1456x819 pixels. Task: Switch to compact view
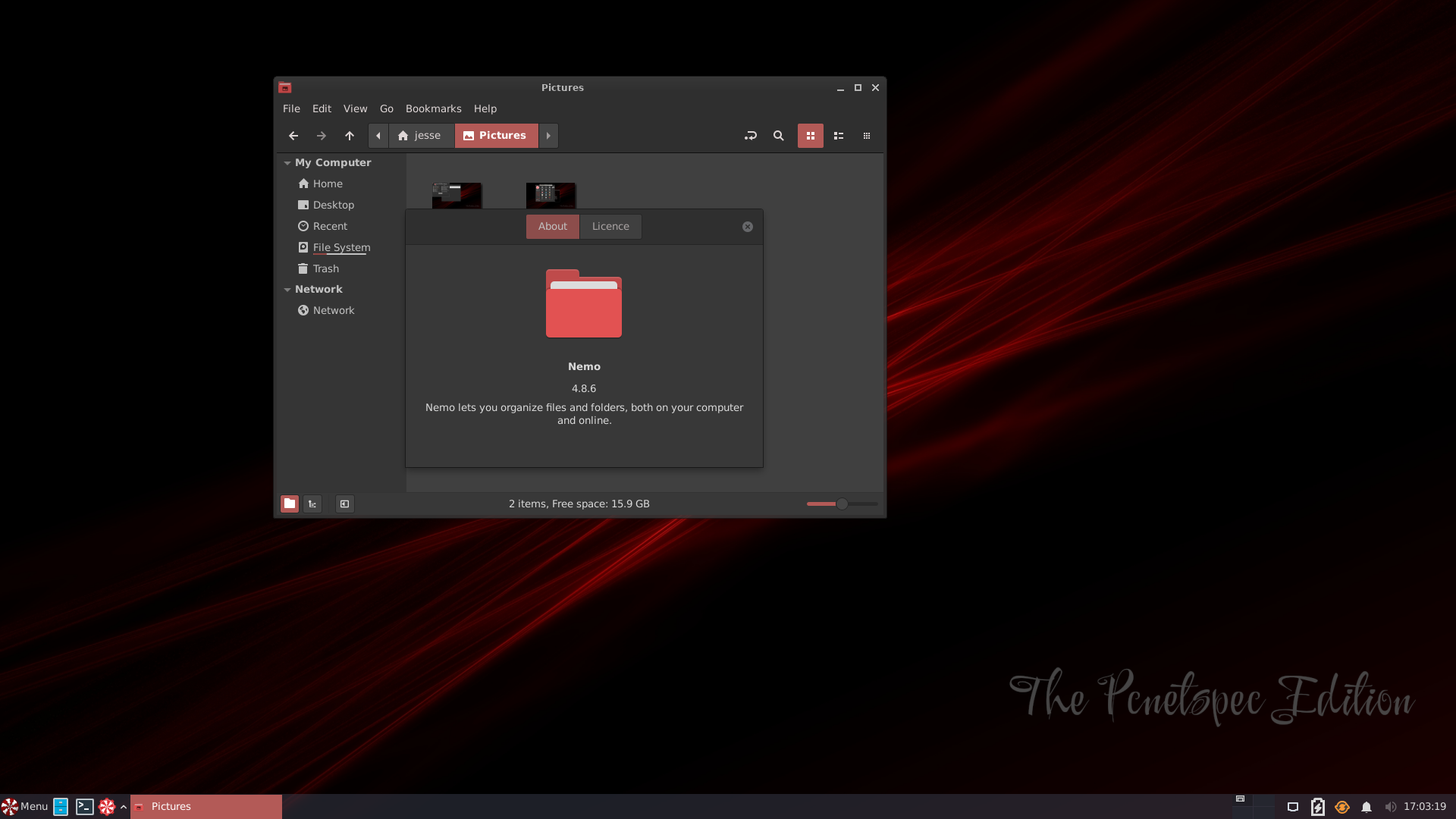click(867, 136)
